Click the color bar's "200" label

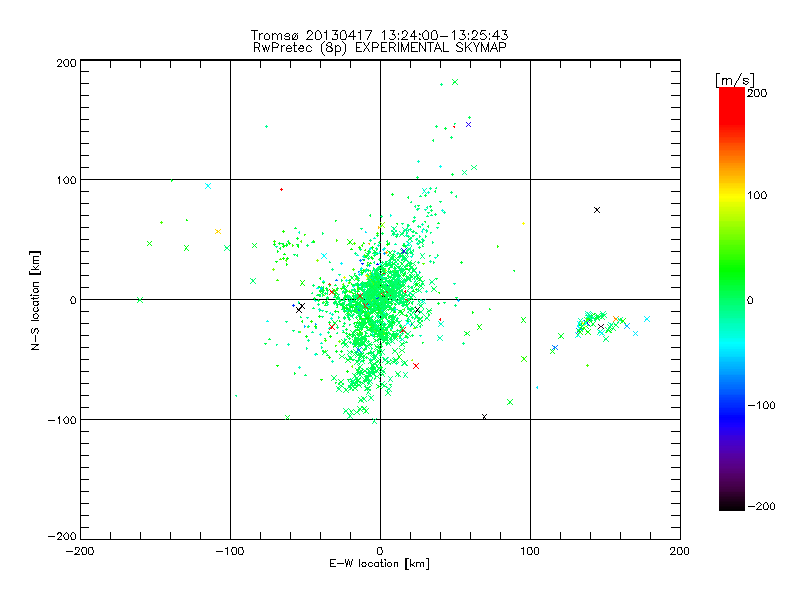757,93
